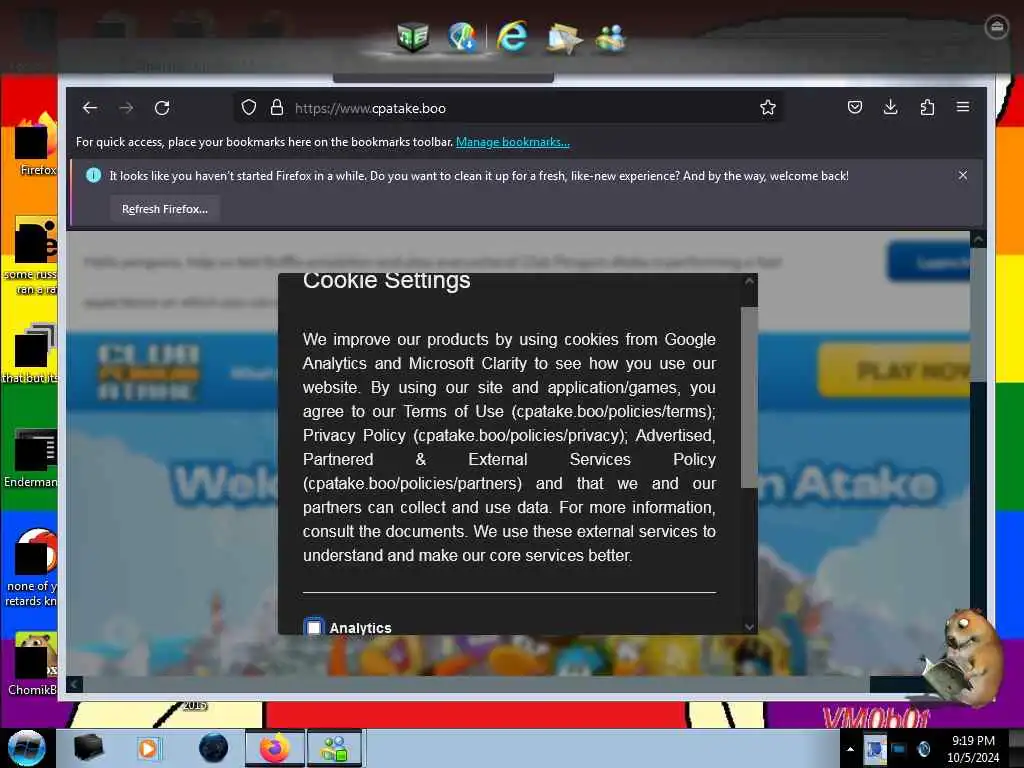Click the cookie dialog scroll up arrow
Viewport: 1024px width, 768px height.
coord(749,281)
